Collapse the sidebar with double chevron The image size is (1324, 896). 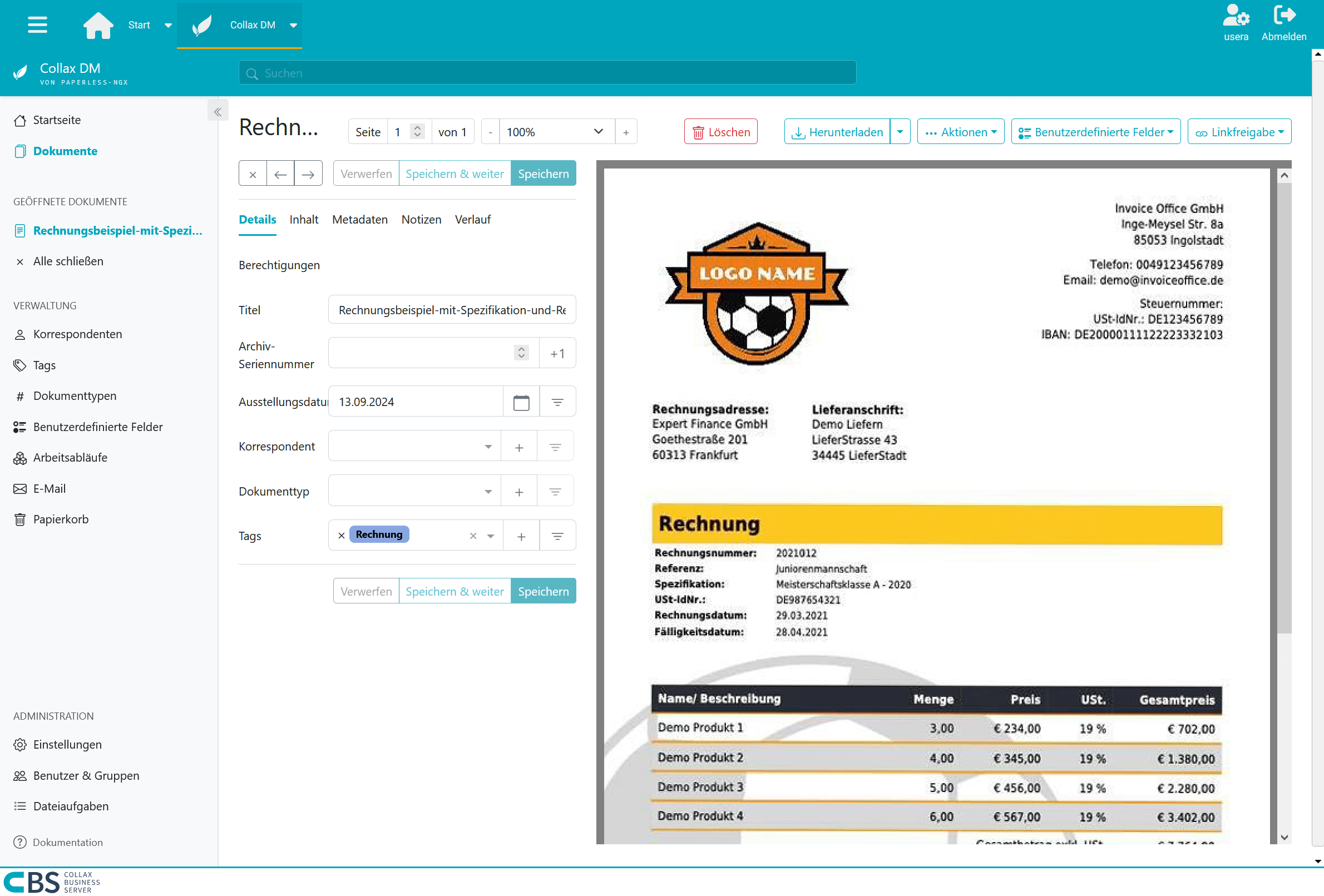(218, 112)
